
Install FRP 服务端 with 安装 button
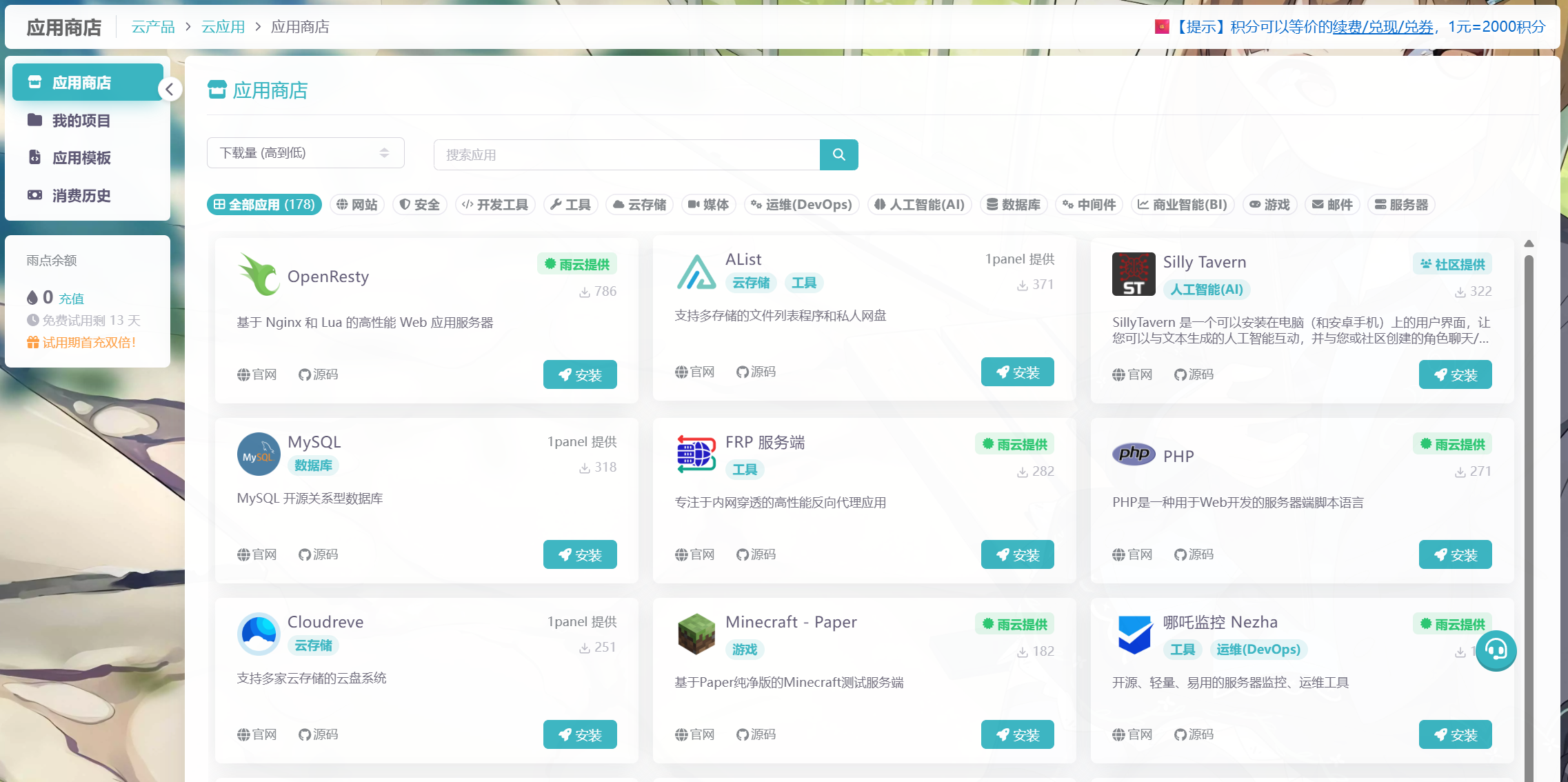[x=1018, y=554]
